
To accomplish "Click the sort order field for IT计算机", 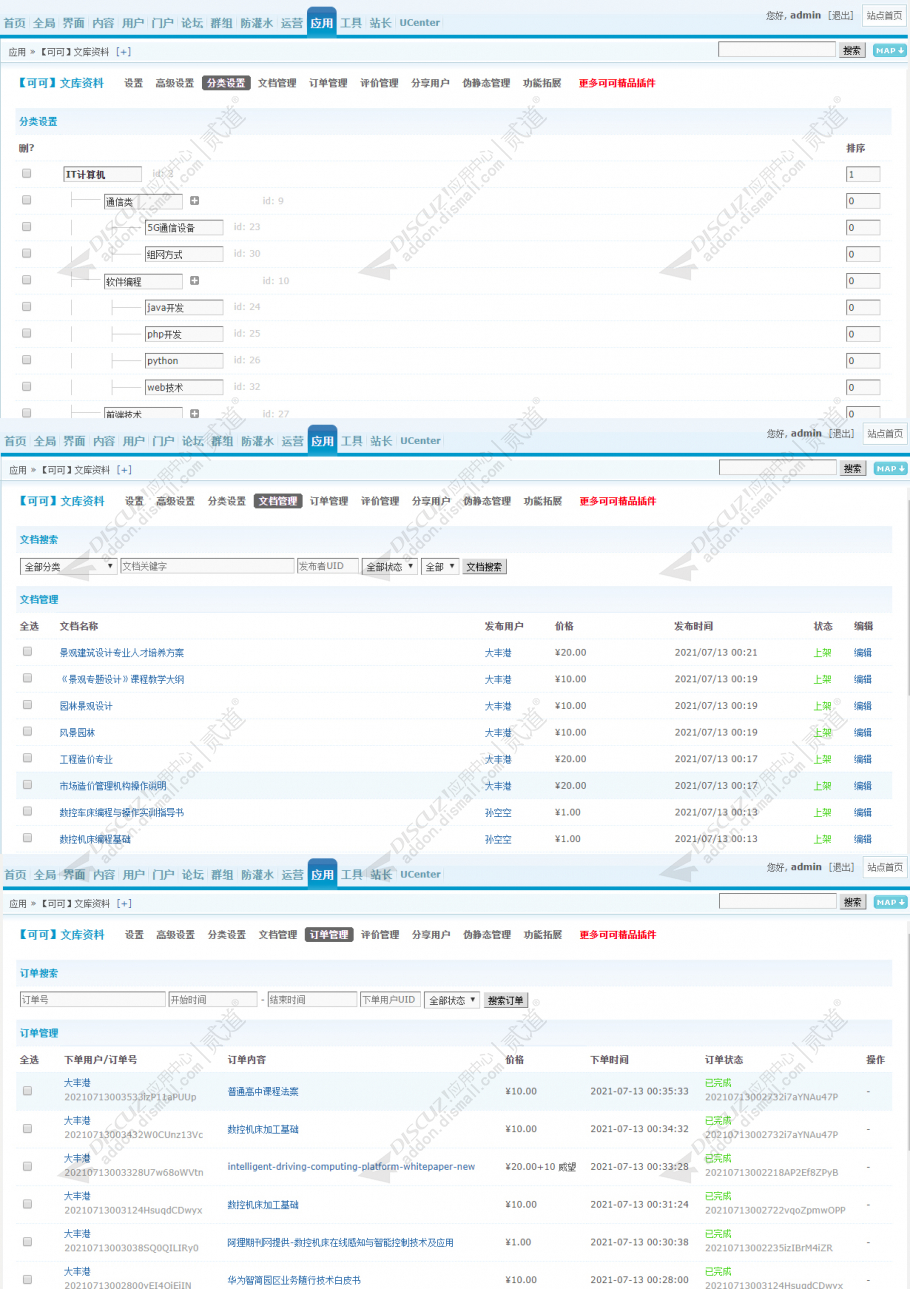I will click(x=862, y=174).
